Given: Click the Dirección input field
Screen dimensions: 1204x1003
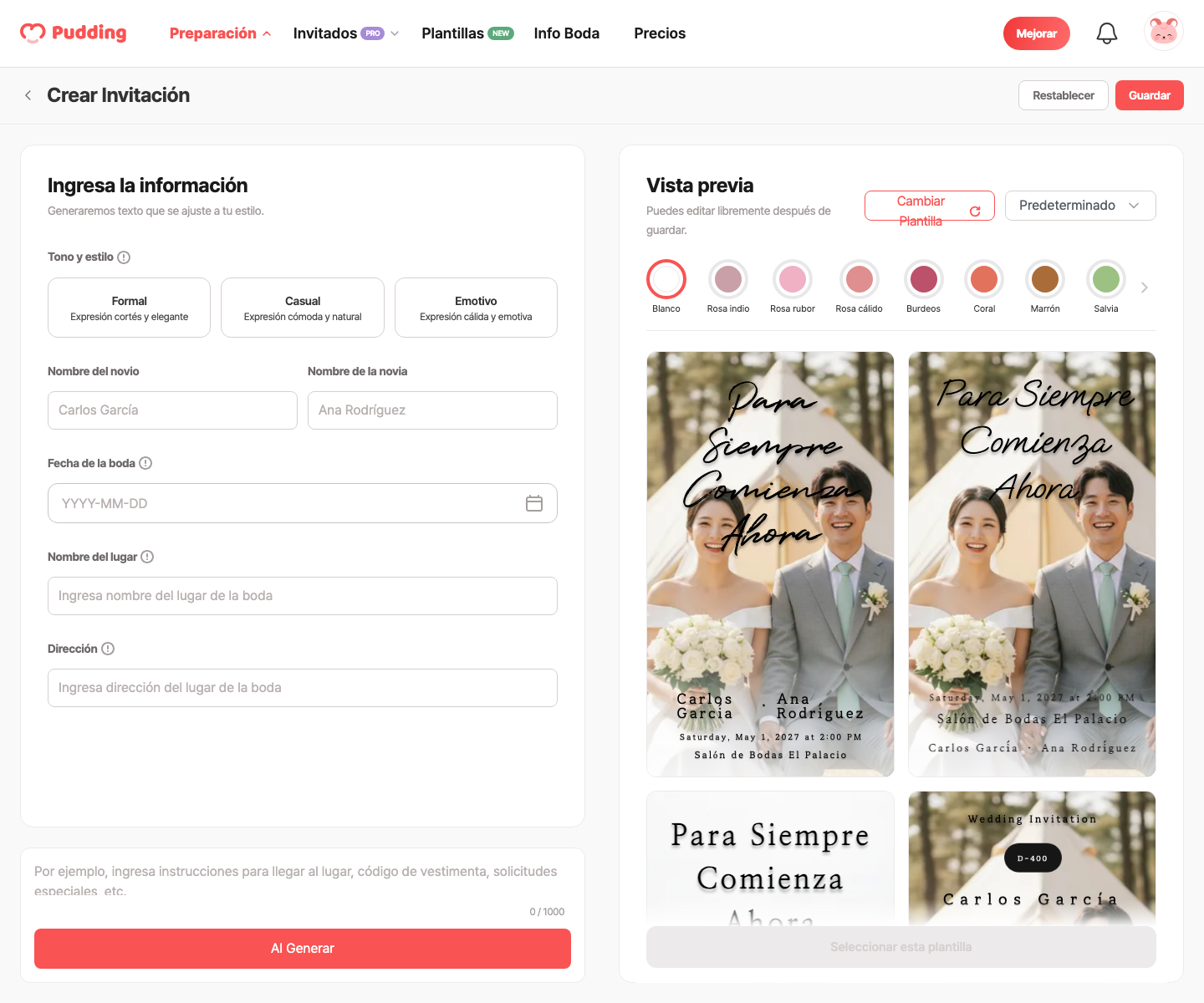Looking at the screenshot, I should coord(303,688).
